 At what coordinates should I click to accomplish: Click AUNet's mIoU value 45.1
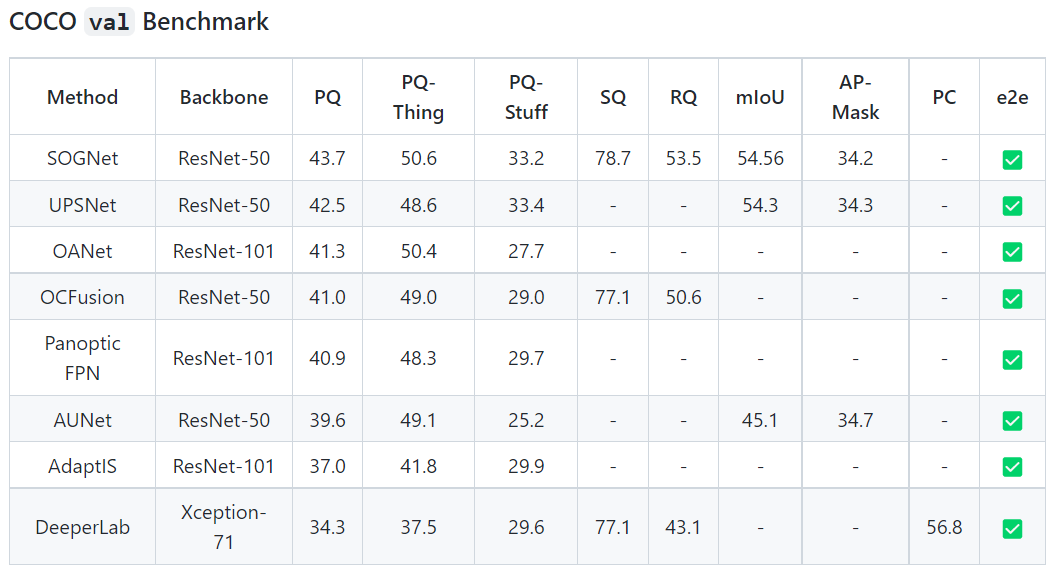(760, 420)
